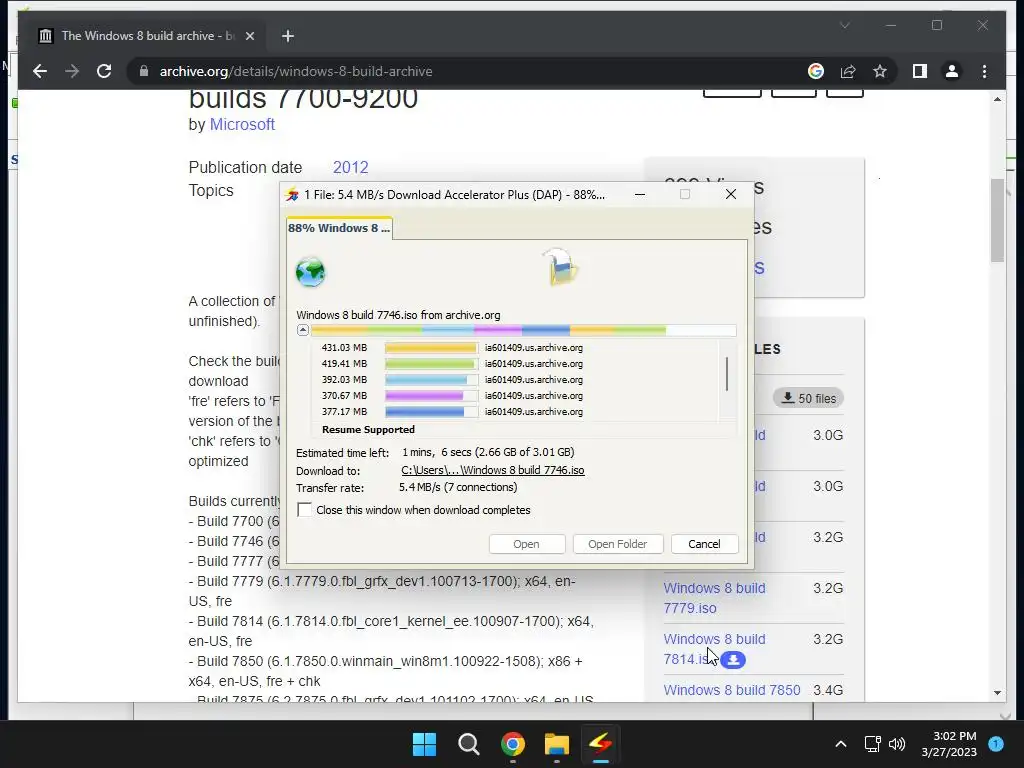Screen dimensions: 1024x768
Task: Open Chrome tab search chevron
Action: [x=844, y=25]
